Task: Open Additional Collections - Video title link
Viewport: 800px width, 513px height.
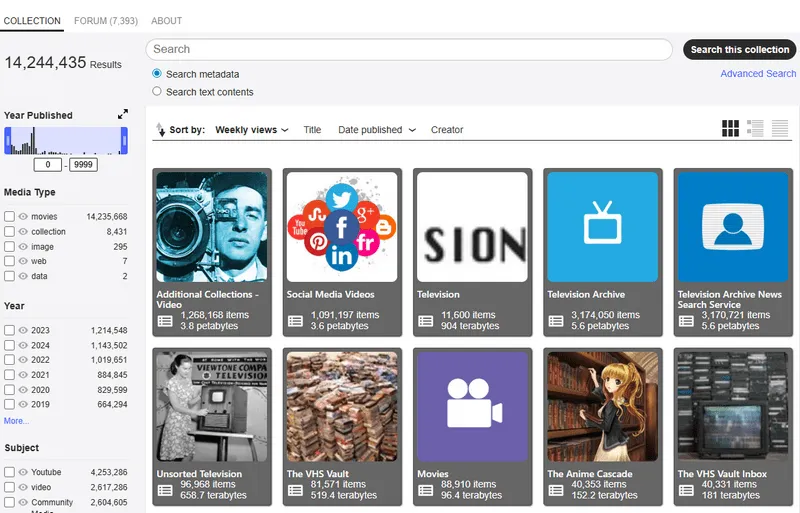Action: coord(208,299)
